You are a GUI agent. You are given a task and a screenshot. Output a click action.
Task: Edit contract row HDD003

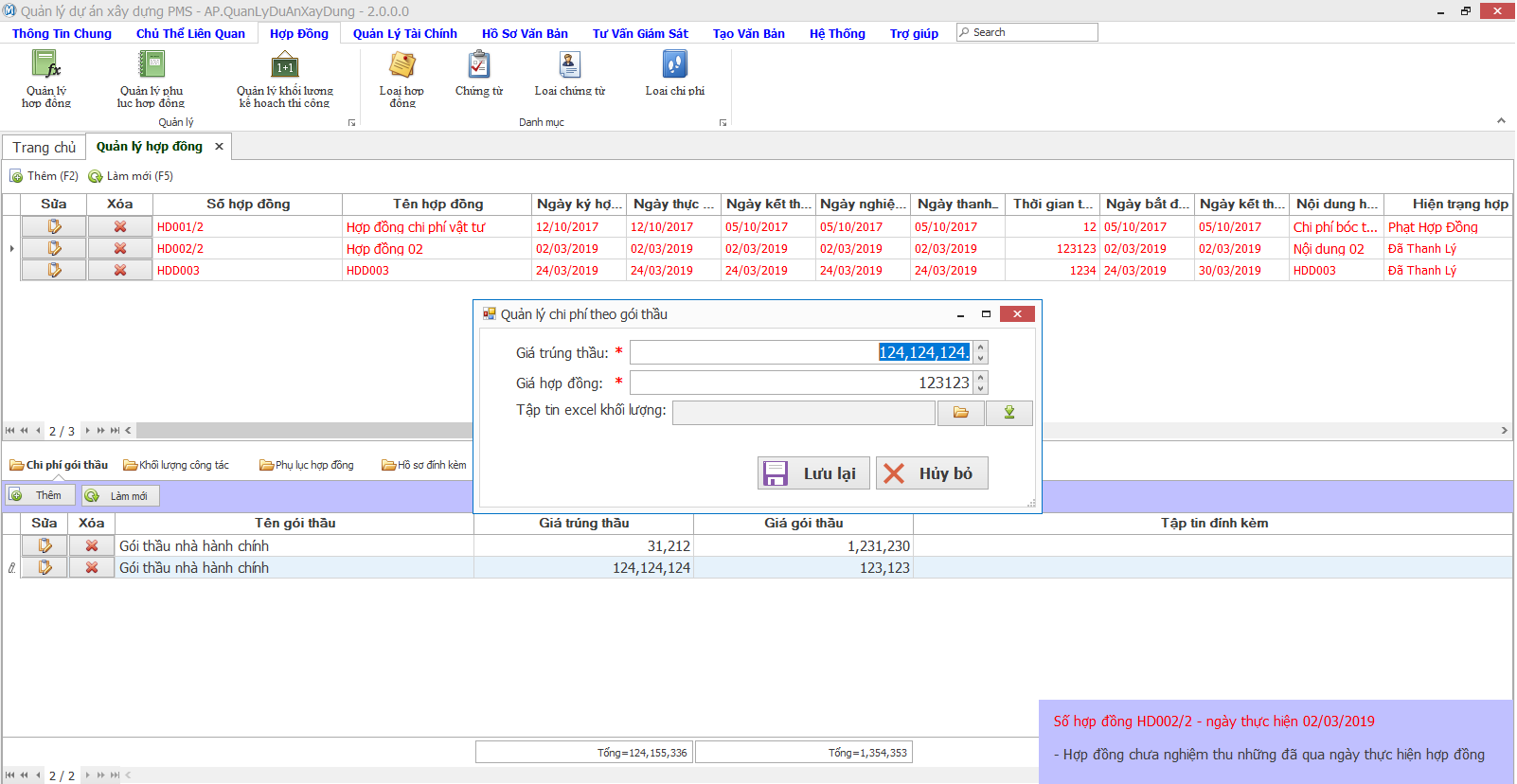pyautogui.click(x=54, y=271)
